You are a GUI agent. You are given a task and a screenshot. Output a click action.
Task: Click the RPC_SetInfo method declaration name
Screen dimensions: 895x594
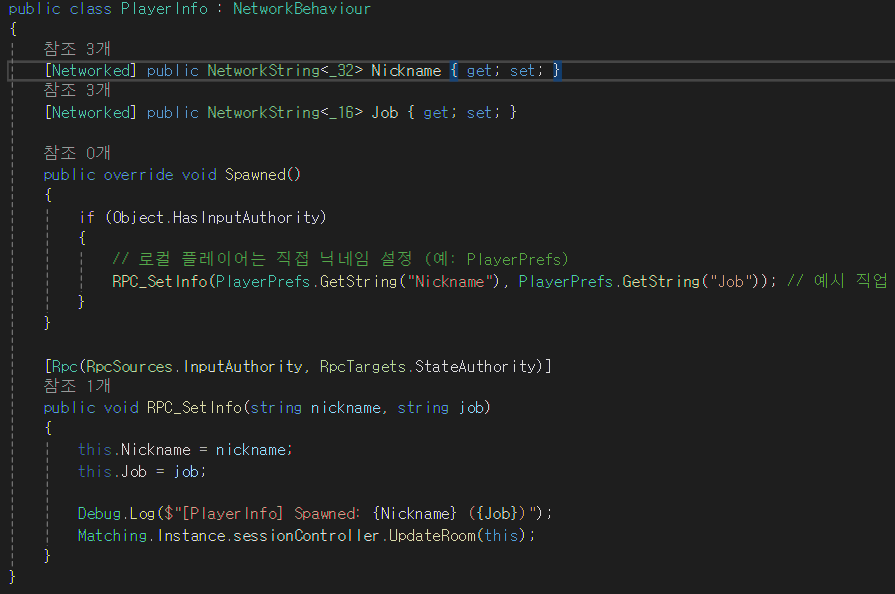click(x=195, y=407)
